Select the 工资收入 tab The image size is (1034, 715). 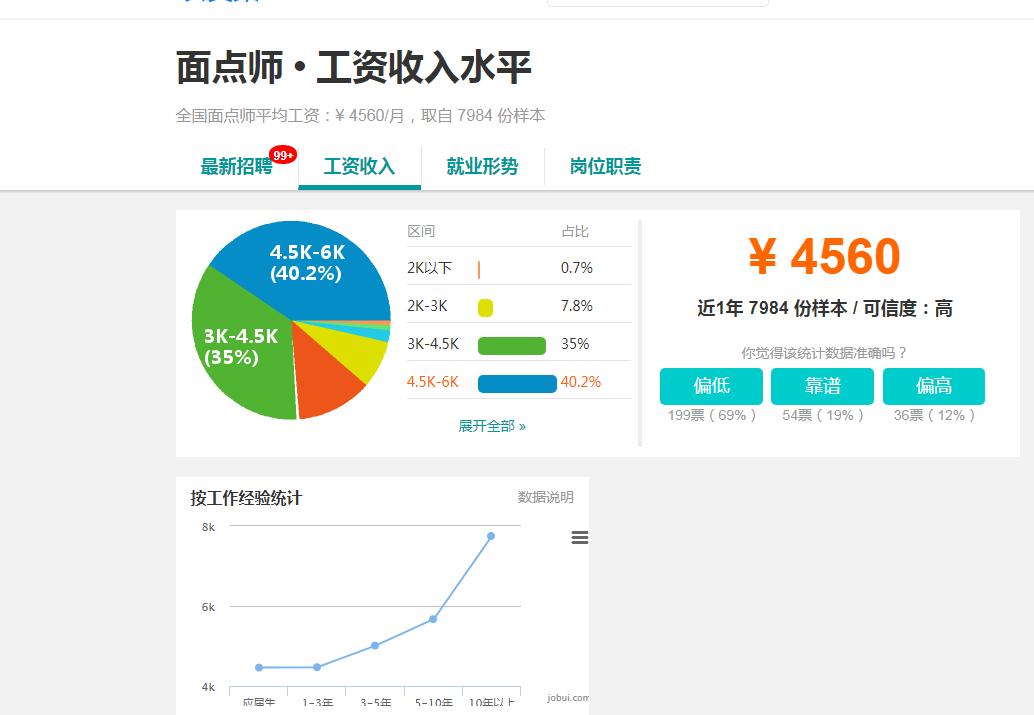(x=360, y=167)
